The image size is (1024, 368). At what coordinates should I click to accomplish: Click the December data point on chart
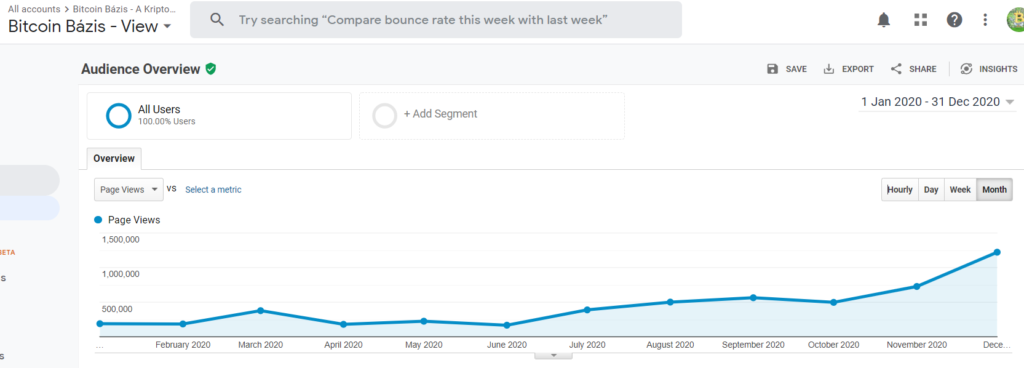[x=997, y=252]
